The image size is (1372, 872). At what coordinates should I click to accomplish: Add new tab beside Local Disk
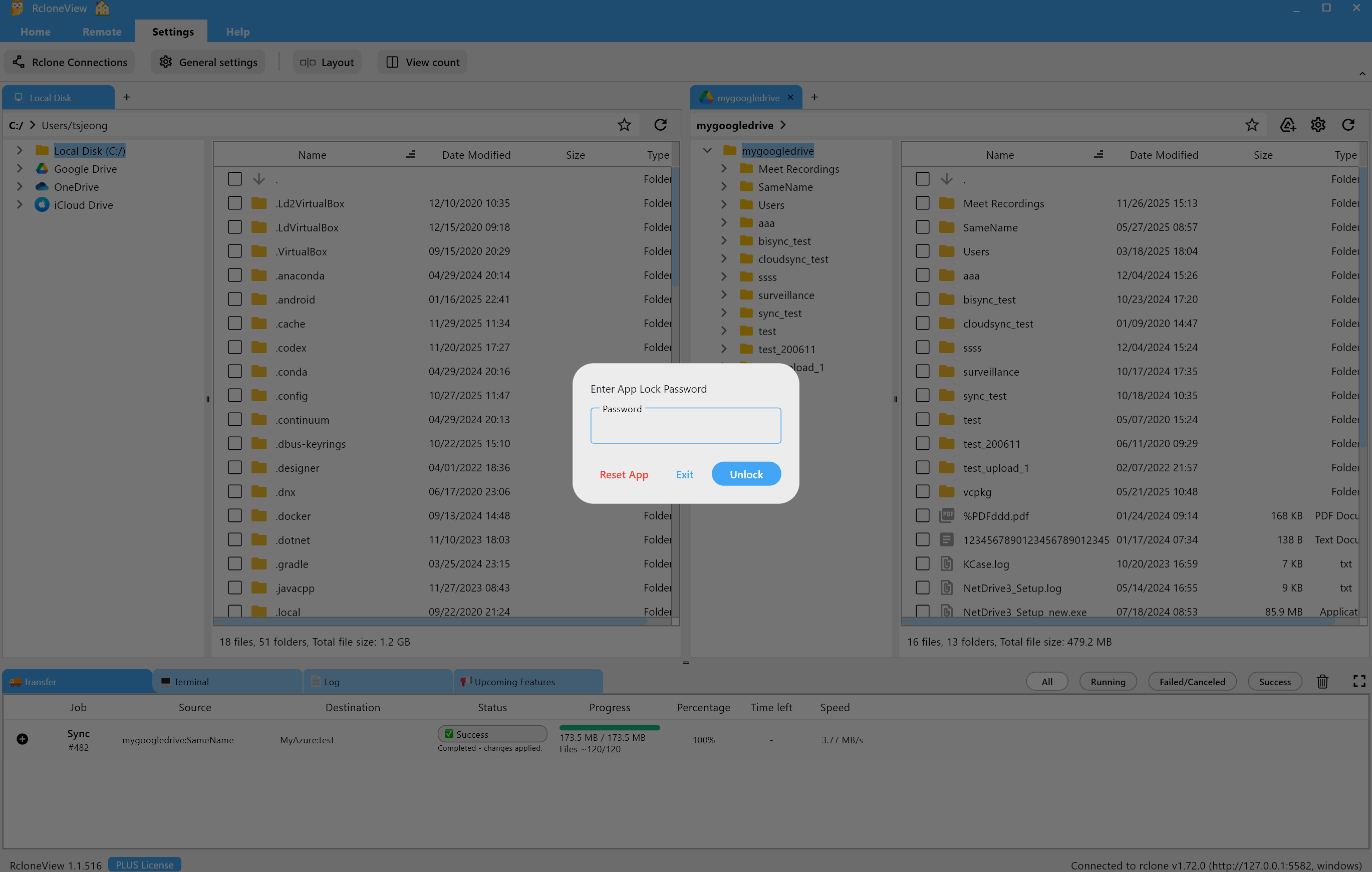127,97
